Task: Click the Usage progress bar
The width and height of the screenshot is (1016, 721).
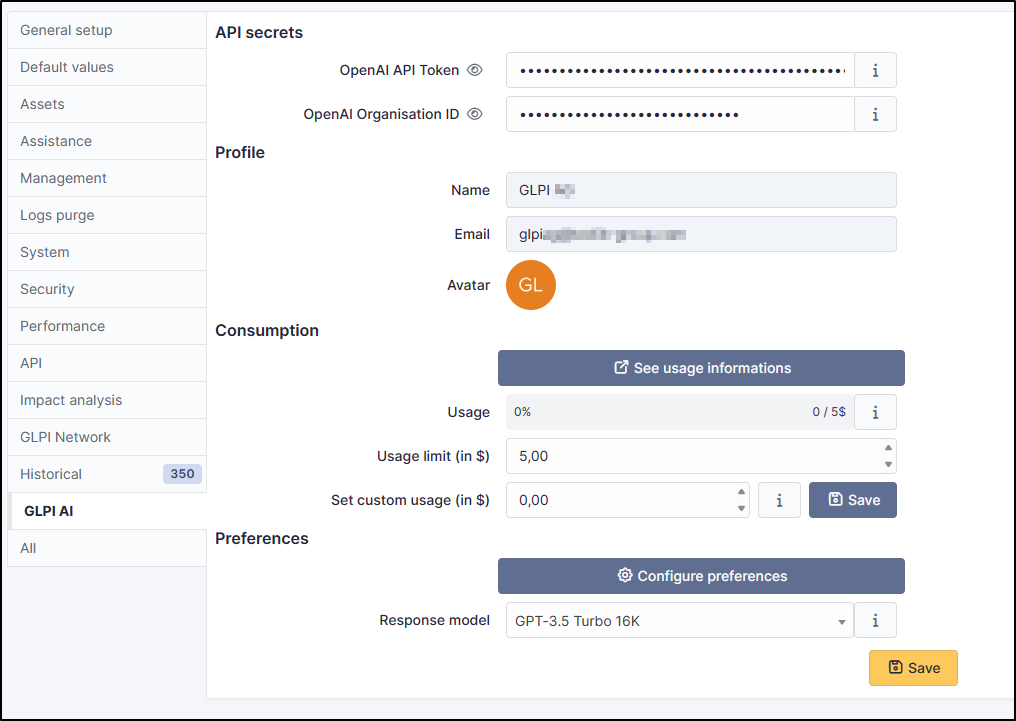Action: [x=679, y=412]
